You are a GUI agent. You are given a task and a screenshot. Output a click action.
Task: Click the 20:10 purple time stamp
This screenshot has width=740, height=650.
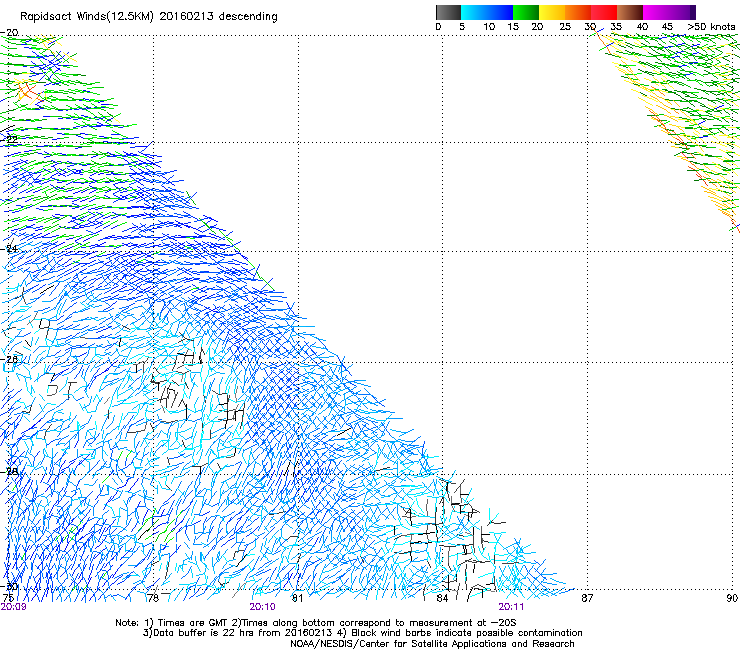[x=262, y=607]
